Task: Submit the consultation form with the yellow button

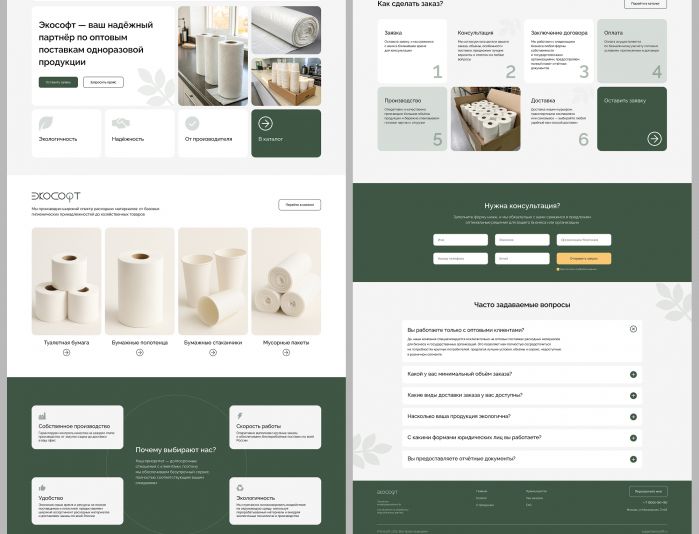Action: point(584,259)
